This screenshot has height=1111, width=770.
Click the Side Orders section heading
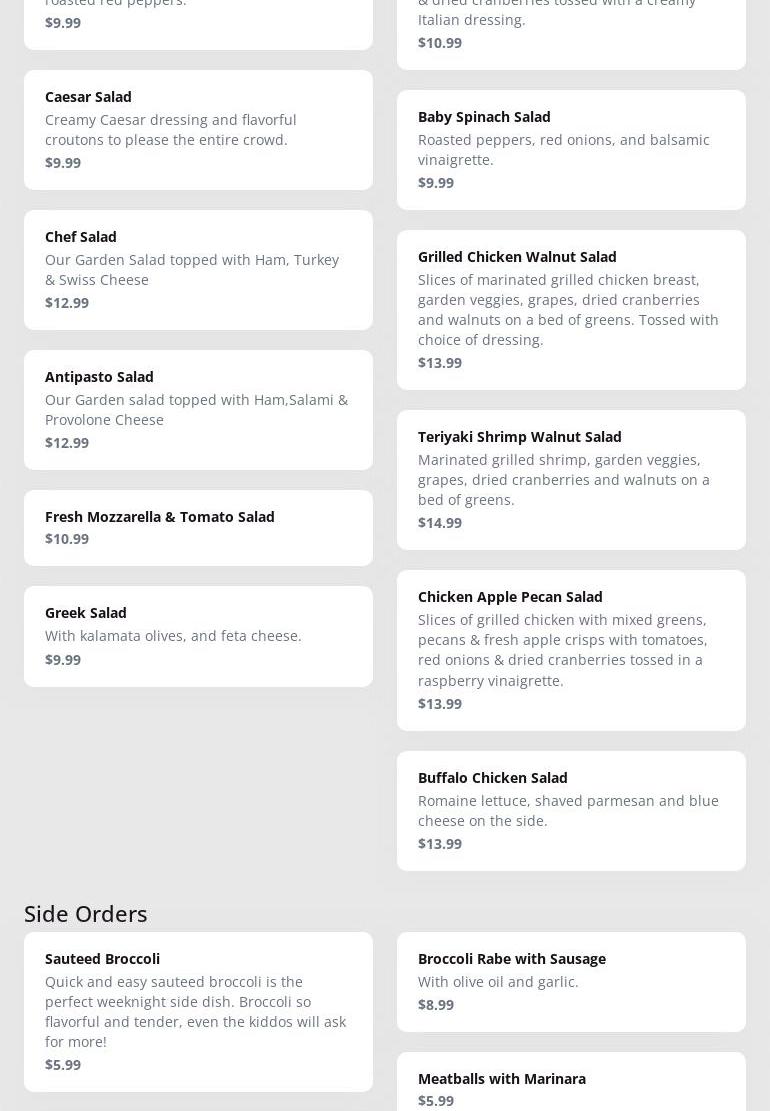pos(86,913)
